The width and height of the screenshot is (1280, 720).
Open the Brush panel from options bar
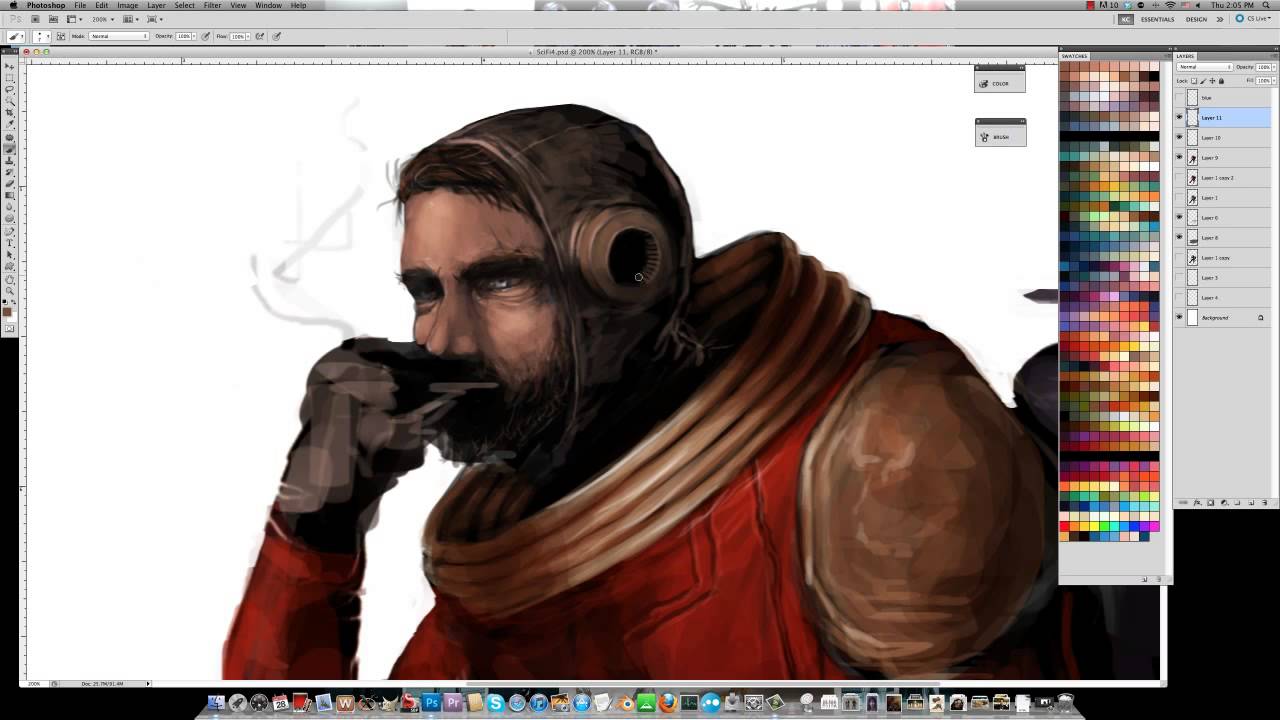[x=61, y=36]
